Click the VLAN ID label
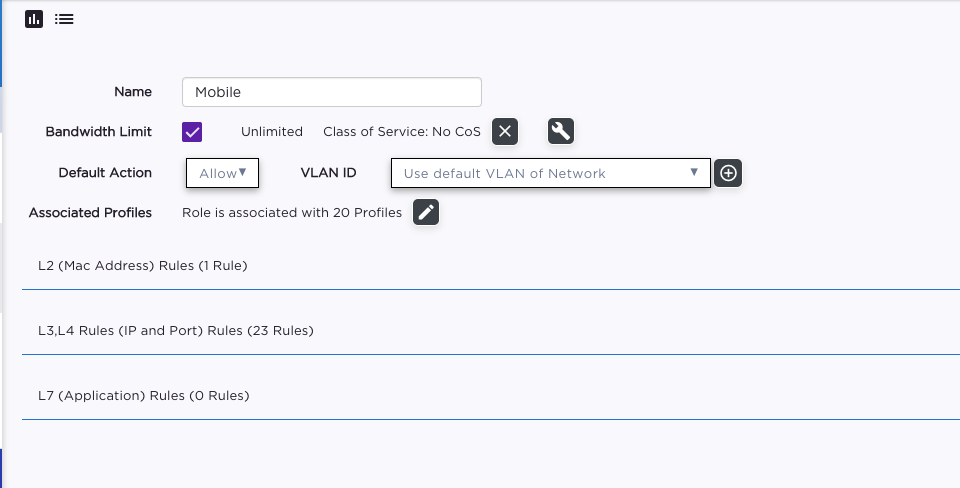The image size is (960, 488). pyautogui.click(x=328, y=173)
